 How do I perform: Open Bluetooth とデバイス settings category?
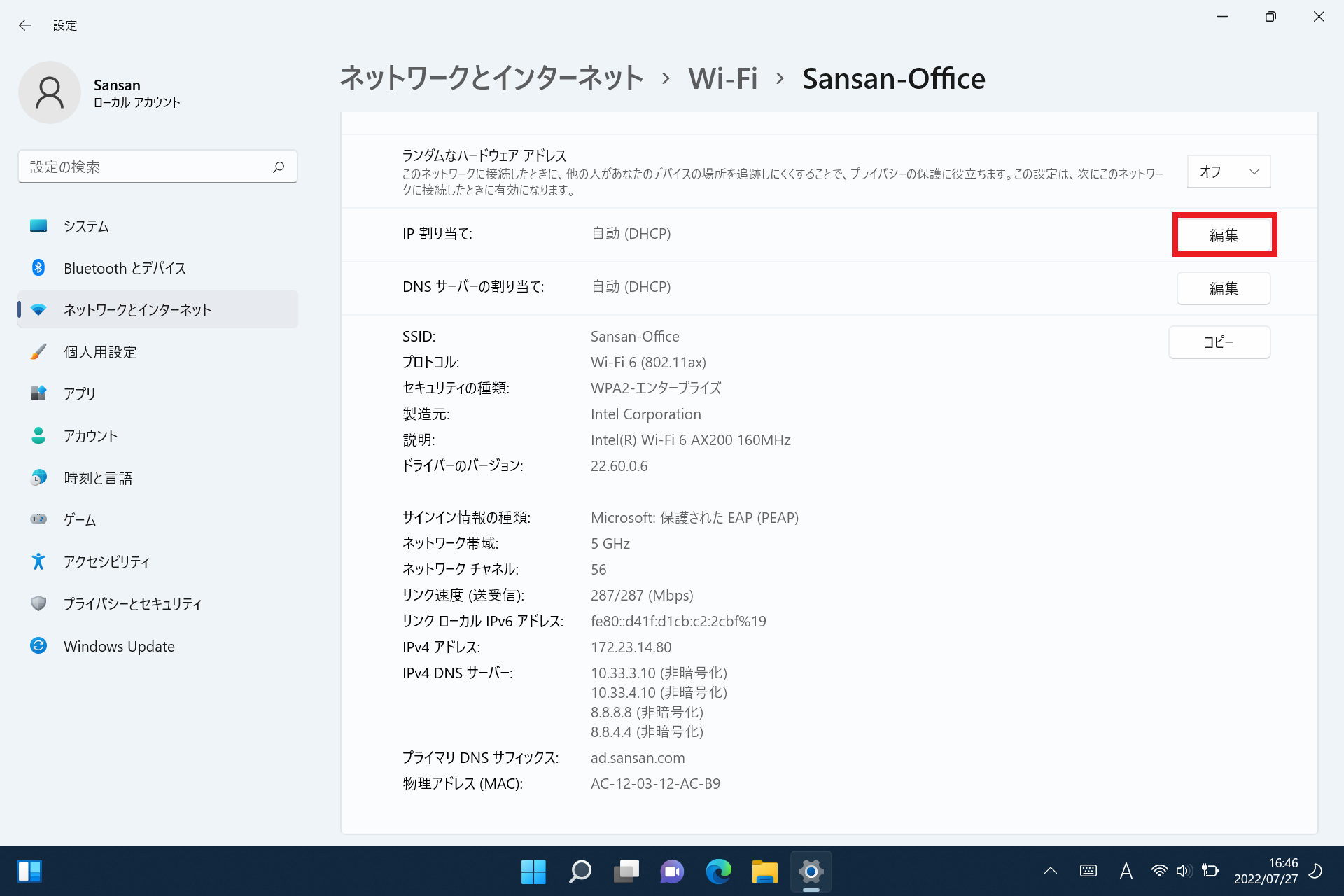[x=157, y=267]
